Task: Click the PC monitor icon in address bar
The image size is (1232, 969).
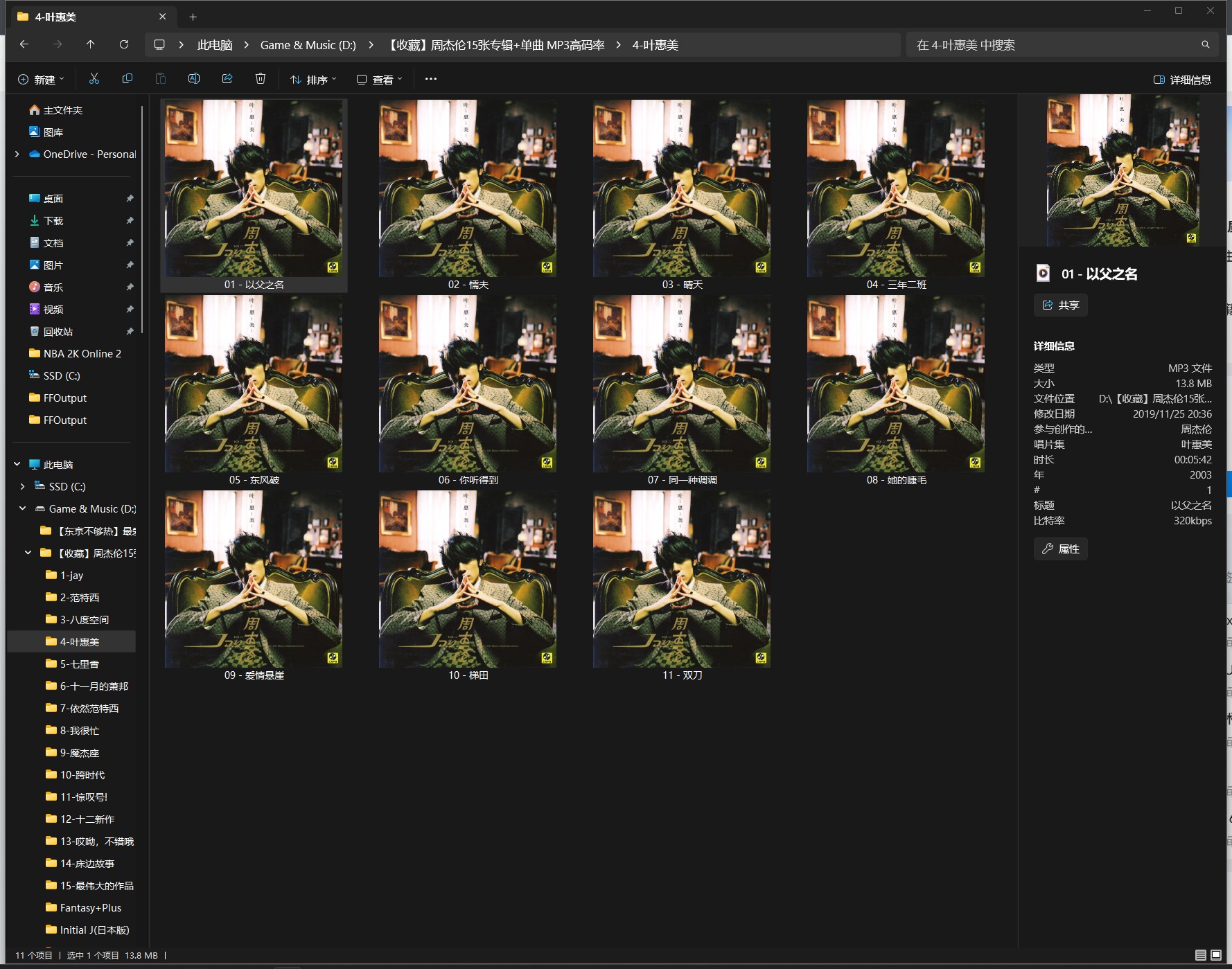Action: 159,44
